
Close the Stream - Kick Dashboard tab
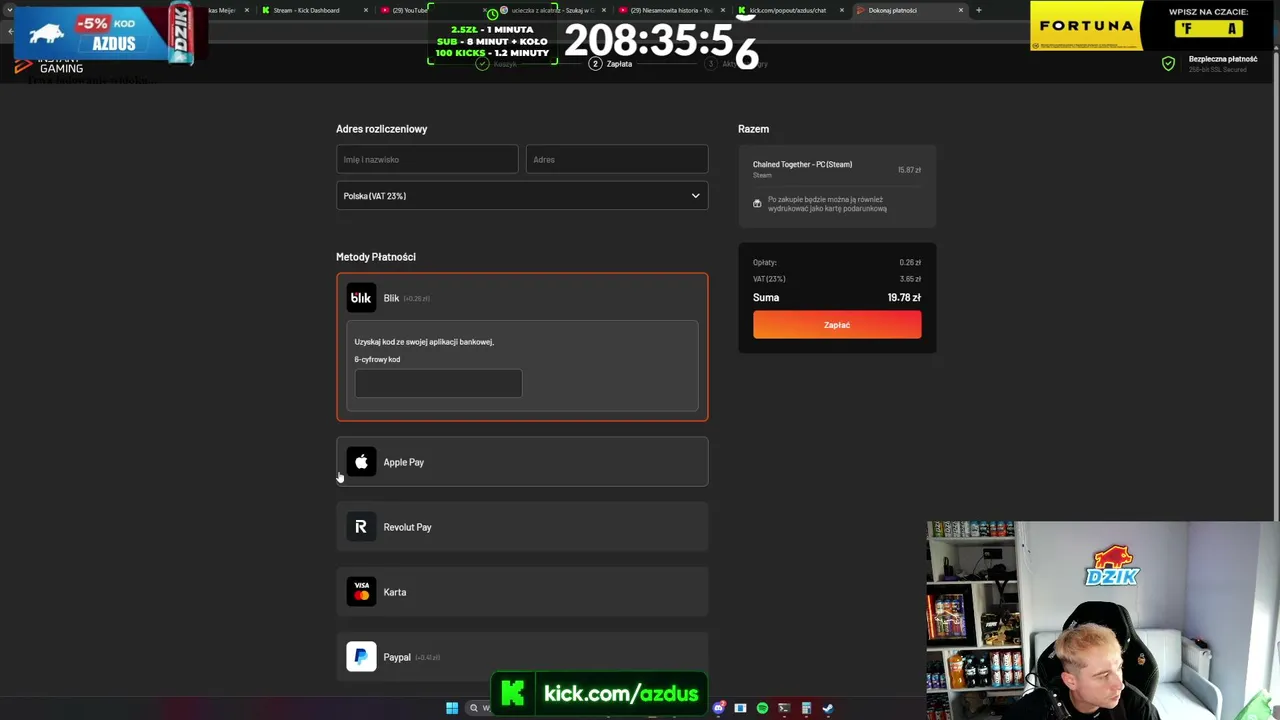coord(365,10)
